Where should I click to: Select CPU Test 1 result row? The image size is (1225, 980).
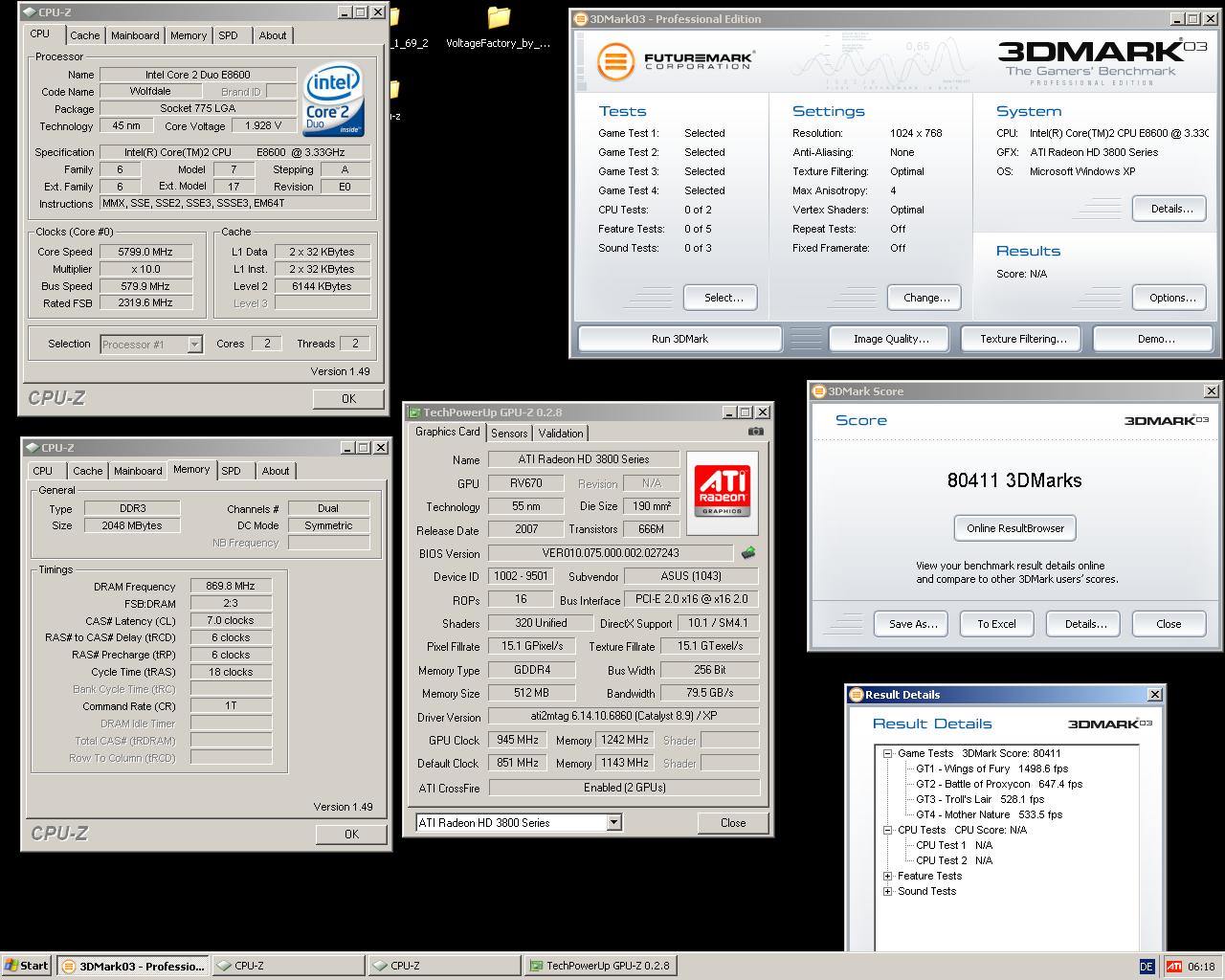pyautogui.click(x=954, y=845)
